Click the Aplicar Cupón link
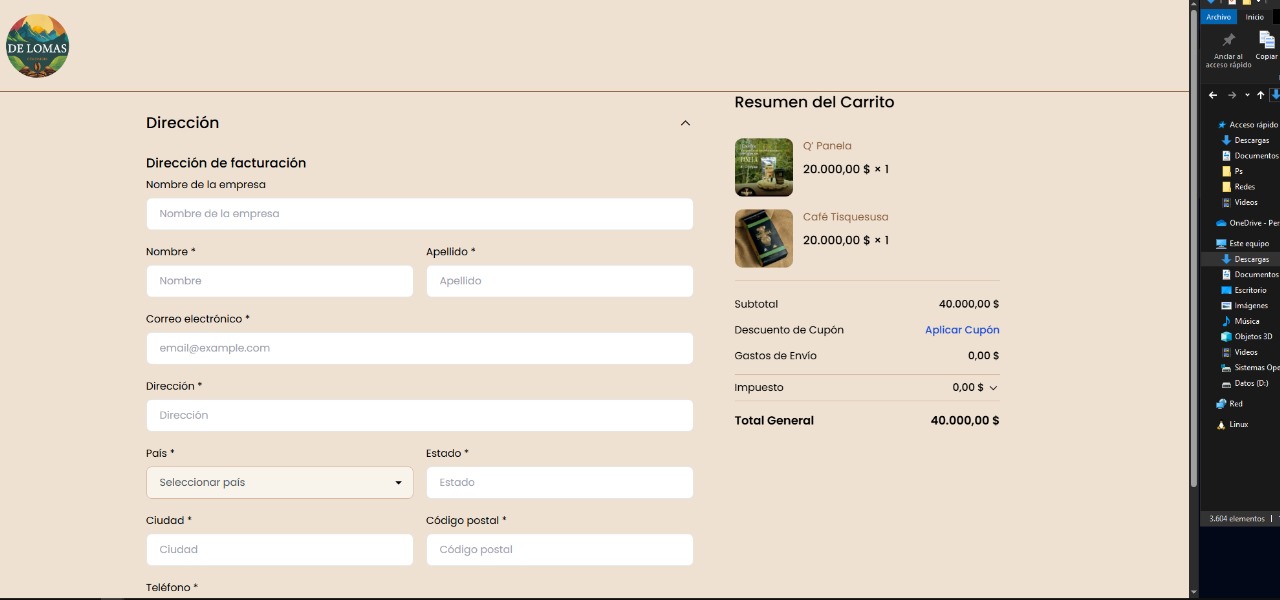 [961, 330]
